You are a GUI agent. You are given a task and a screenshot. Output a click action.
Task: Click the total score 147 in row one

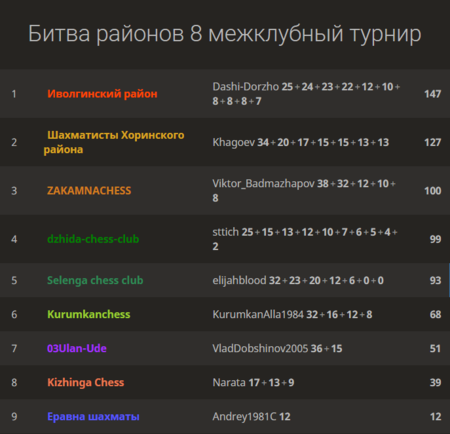click(x=433, y=94)
